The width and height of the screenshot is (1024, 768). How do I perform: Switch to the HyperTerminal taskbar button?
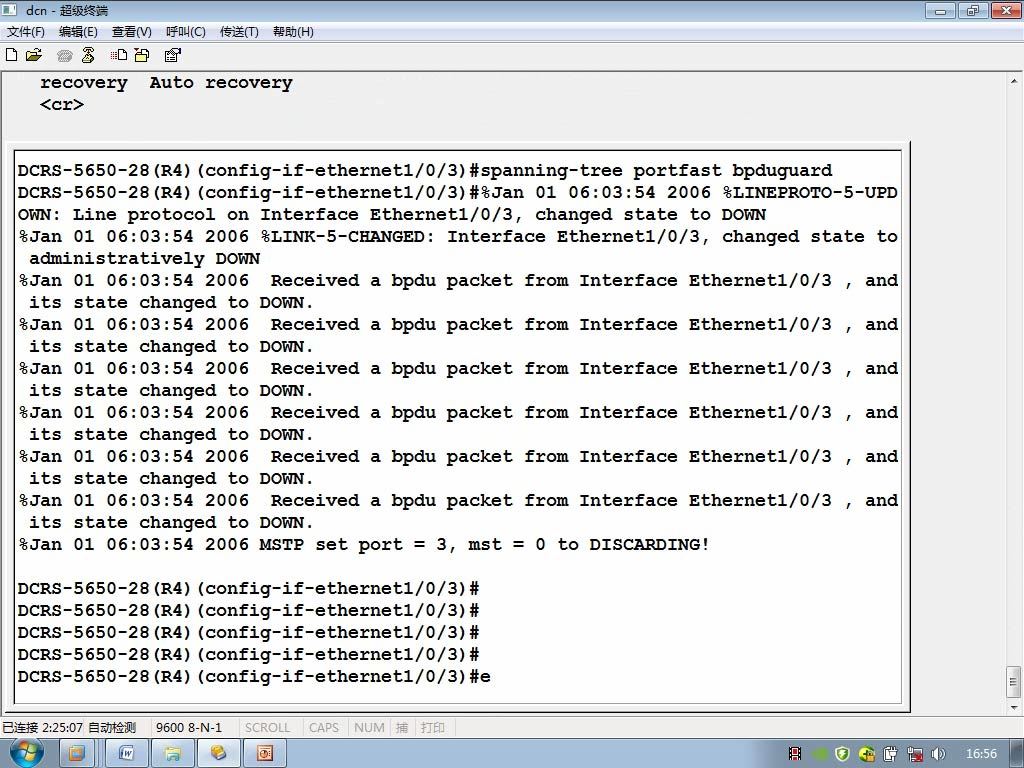point(218,754)
